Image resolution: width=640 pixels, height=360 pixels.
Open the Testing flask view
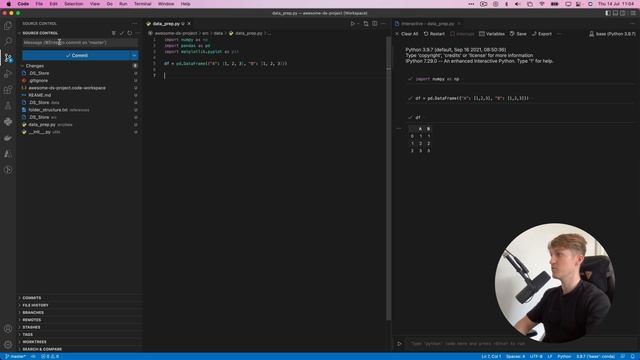coord(8,106)
